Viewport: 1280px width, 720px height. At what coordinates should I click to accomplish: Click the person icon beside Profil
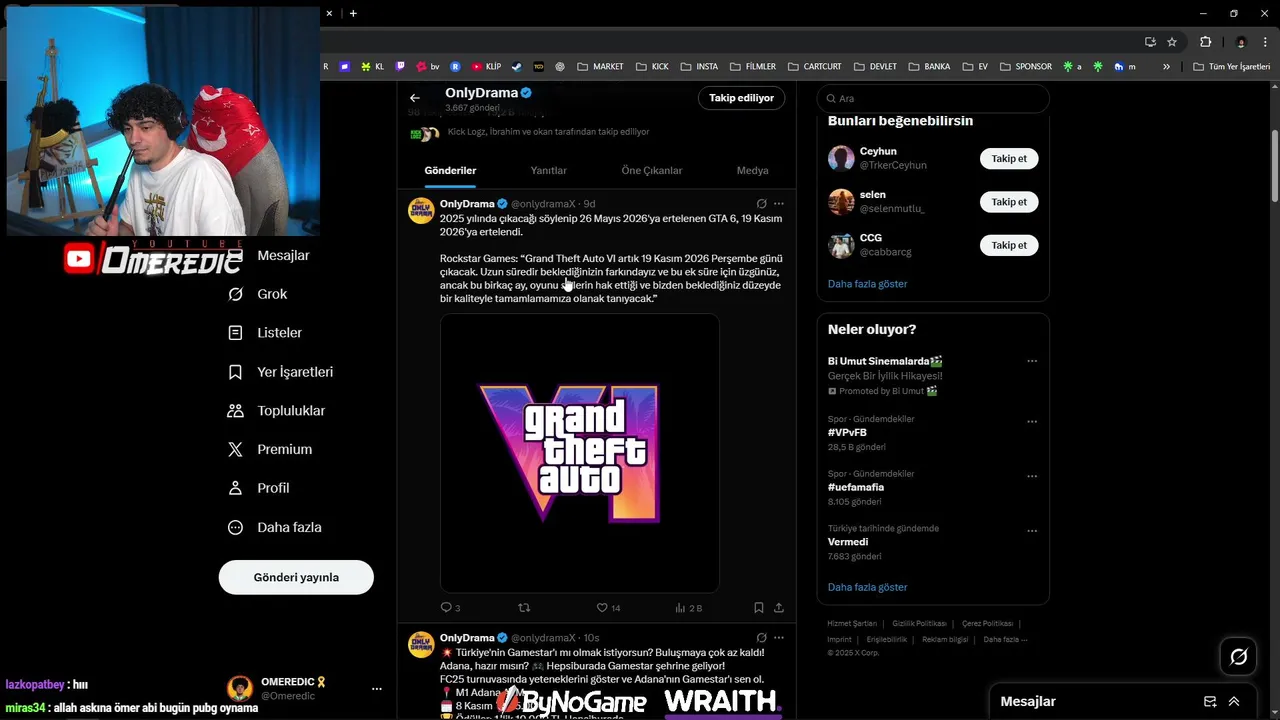tap(235, 488)
